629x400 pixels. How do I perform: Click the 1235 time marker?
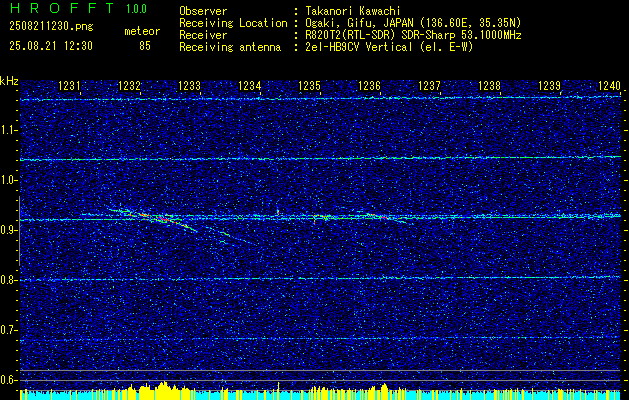pyautogui.click(x=310, y=86)
